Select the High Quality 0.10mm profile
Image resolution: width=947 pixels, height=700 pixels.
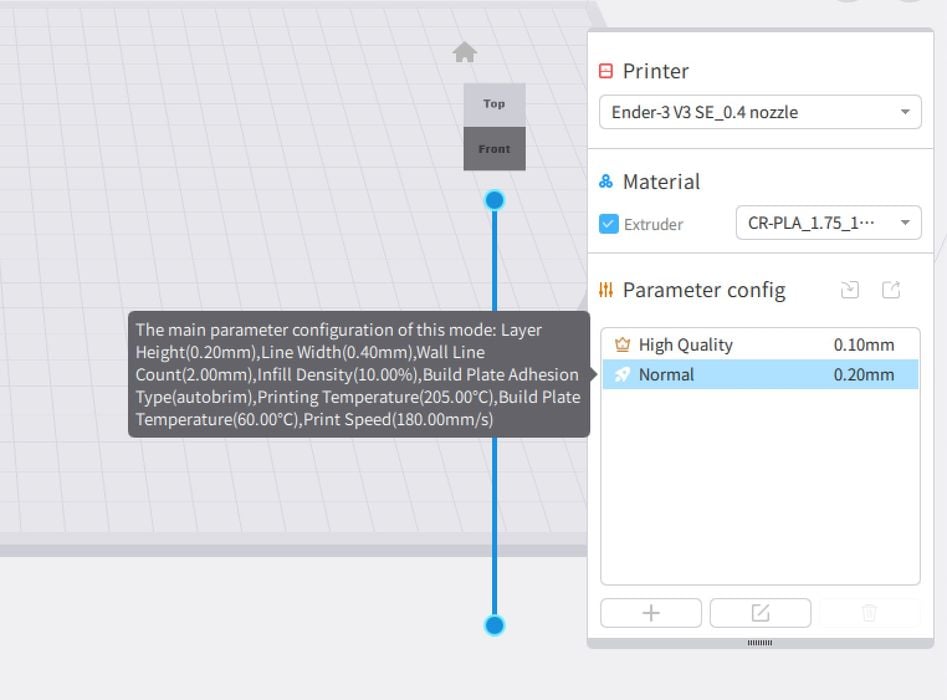tap(760, 345)
